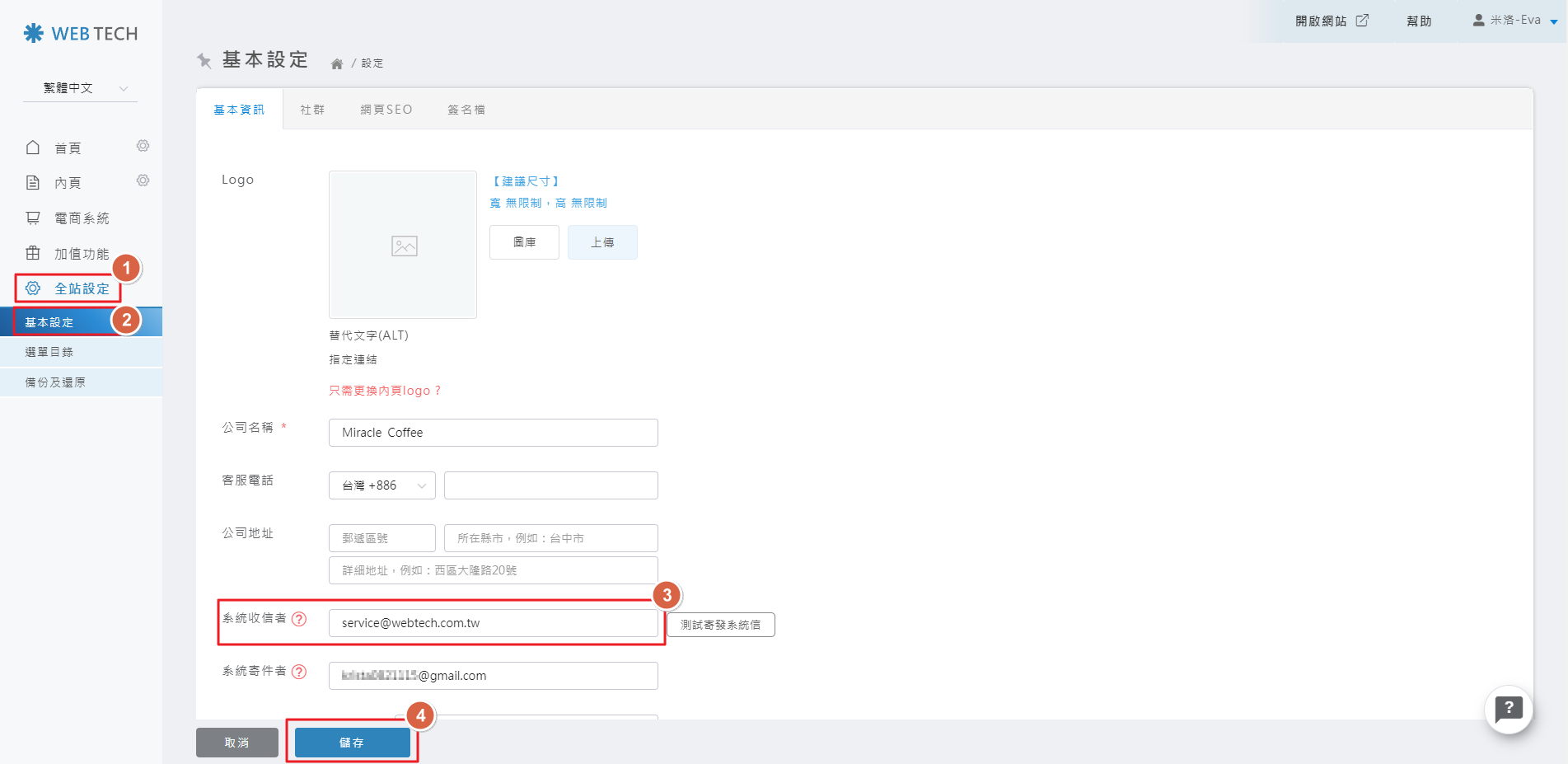Click the Logo image placeholder thumbnail
Image resolution: width=1568 pixels, height=764 pixels.
pos(403,245)
